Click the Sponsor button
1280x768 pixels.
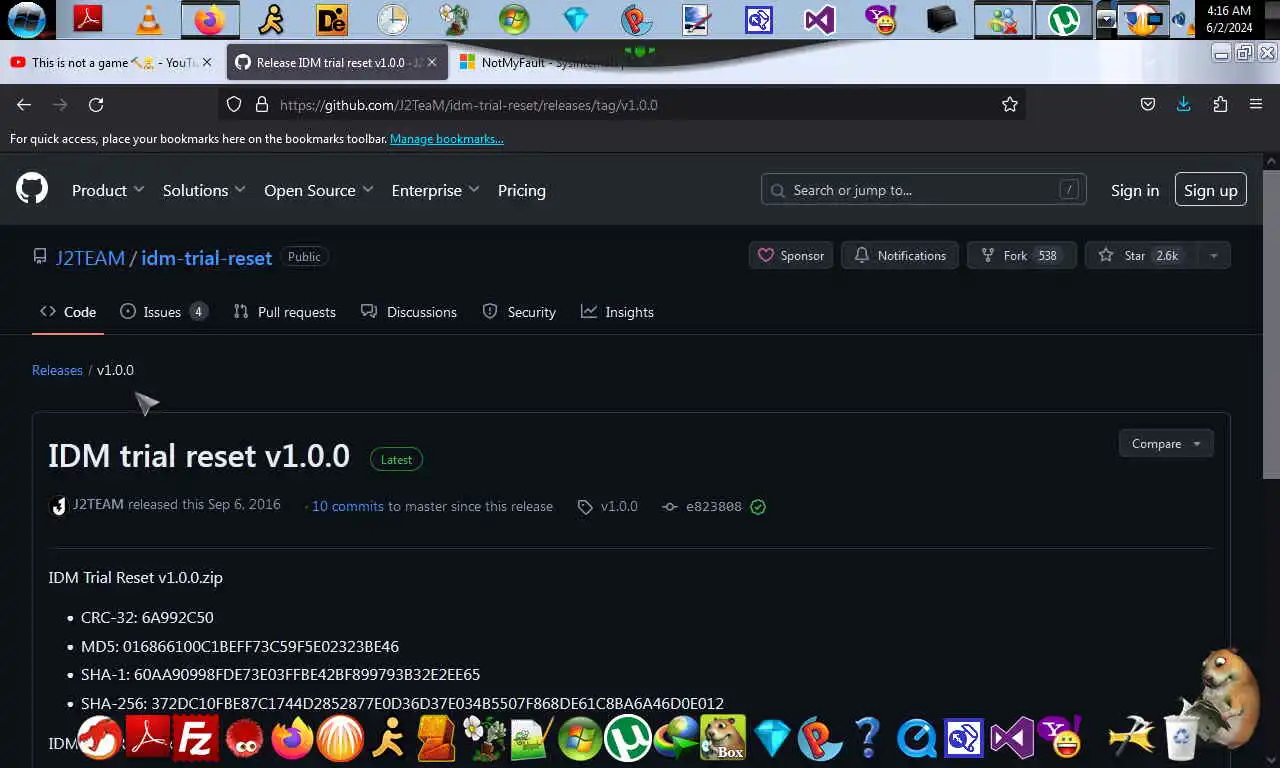791,256
